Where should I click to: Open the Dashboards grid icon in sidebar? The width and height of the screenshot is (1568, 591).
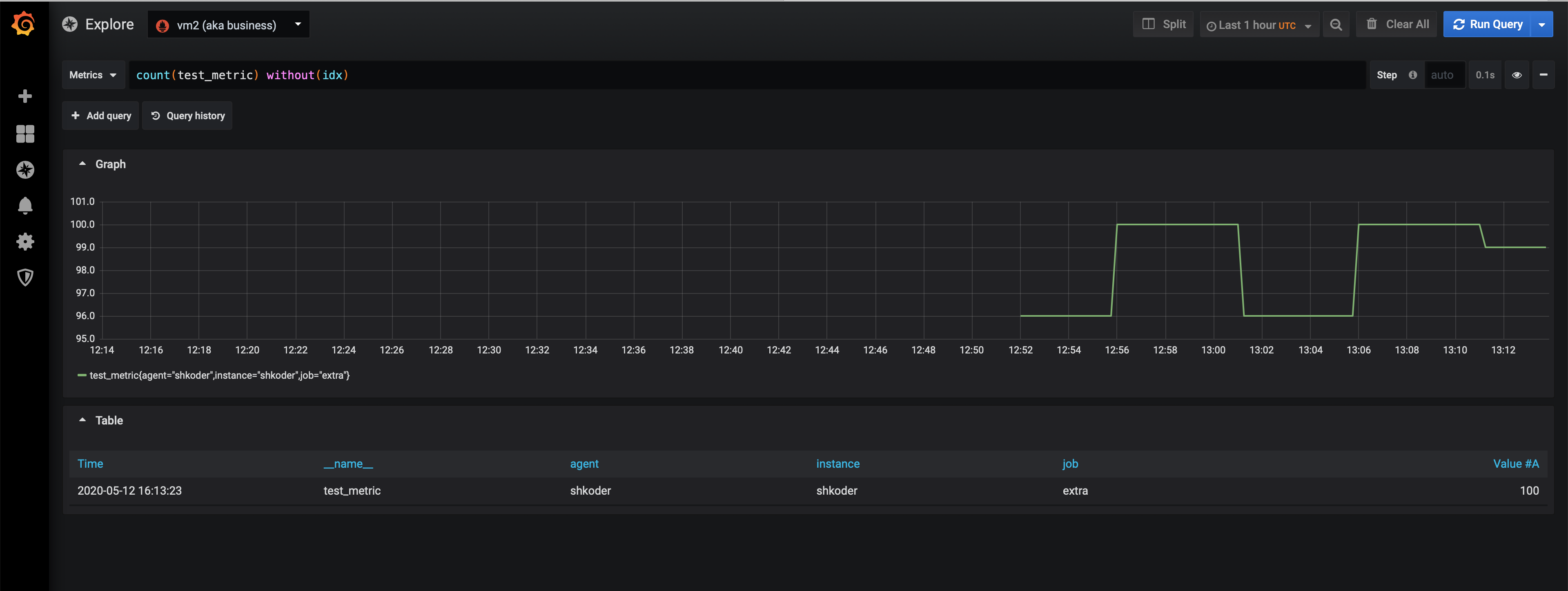pyautogui.click(x=25, y=134)
